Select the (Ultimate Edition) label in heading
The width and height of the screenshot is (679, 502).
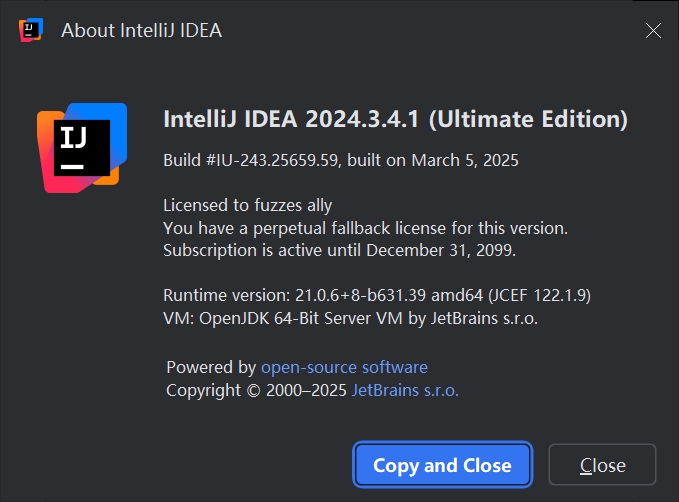coord(528,120)
